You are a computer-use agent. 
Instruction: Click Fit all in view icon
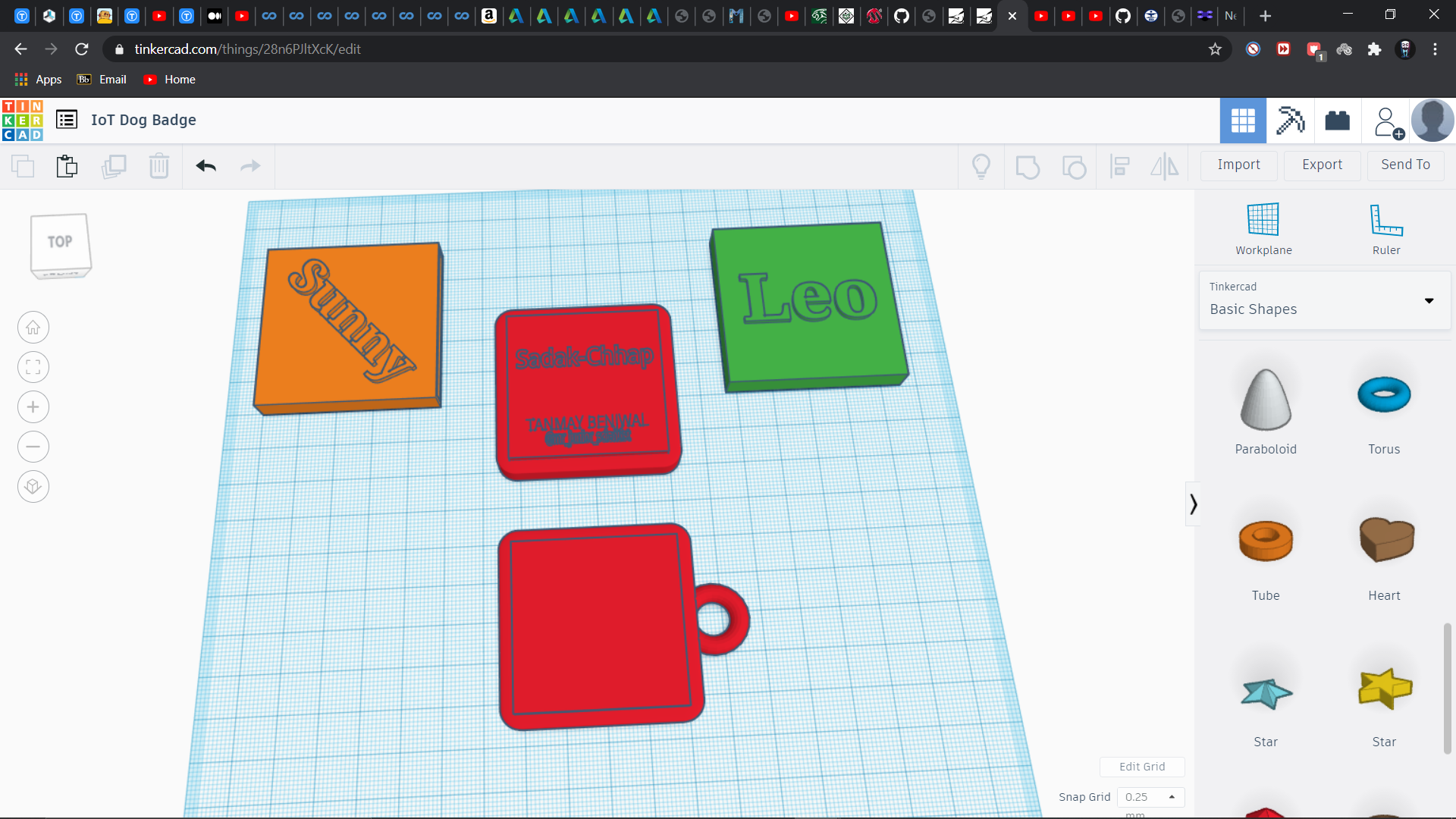(33, 368)
